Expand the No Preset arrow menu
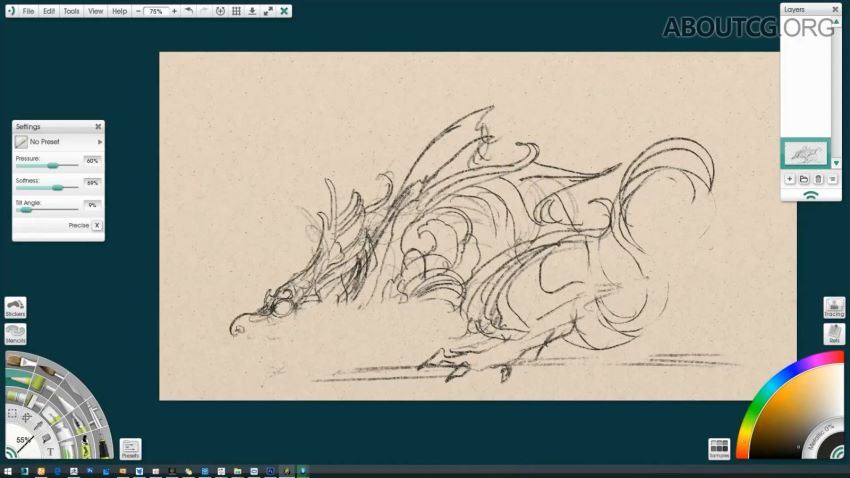The height and width of the screenshot is (478, 850). tap(99, 142)
